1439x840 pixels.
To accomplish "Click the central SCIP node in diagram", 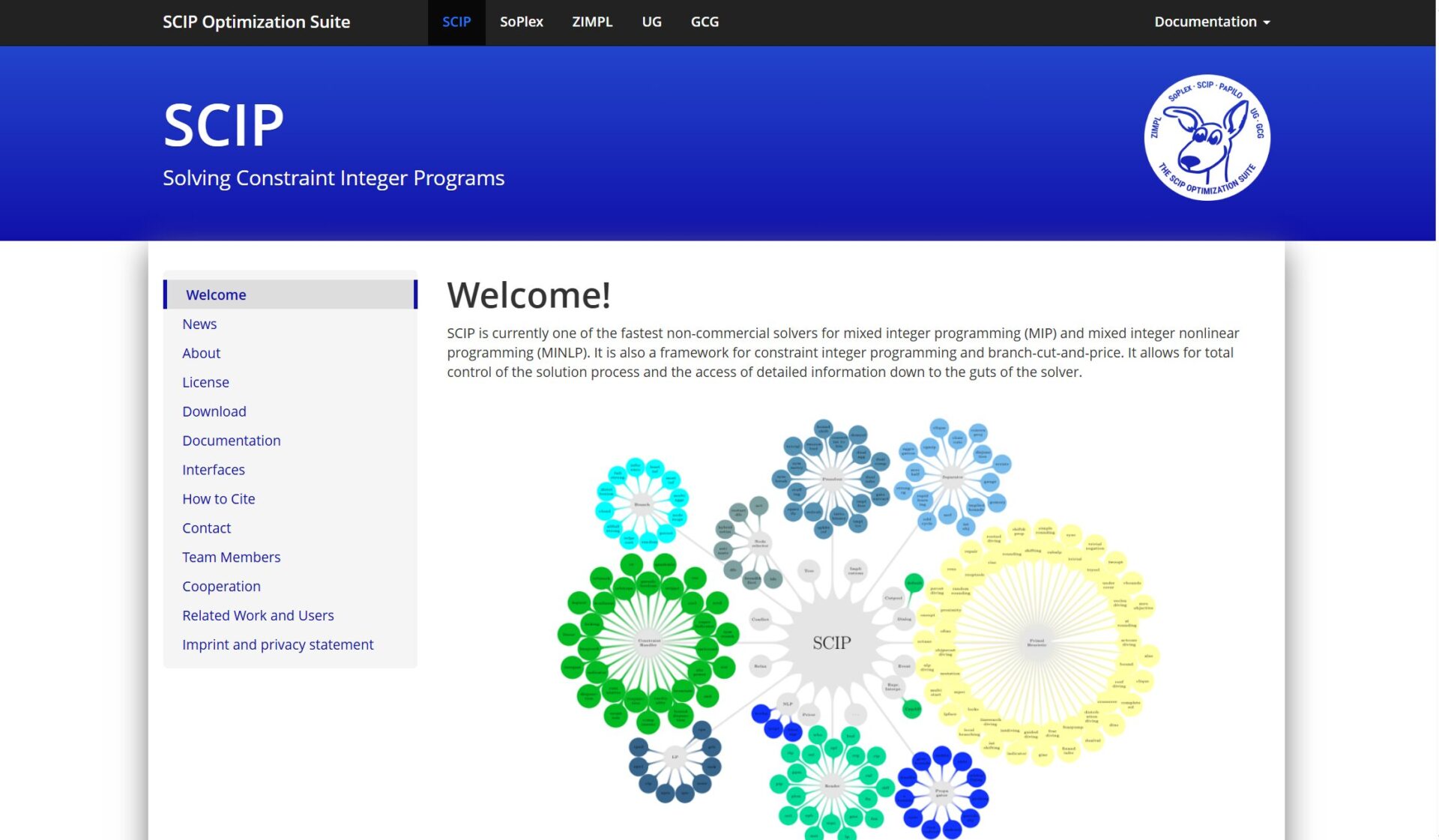I will pos(831,643).
